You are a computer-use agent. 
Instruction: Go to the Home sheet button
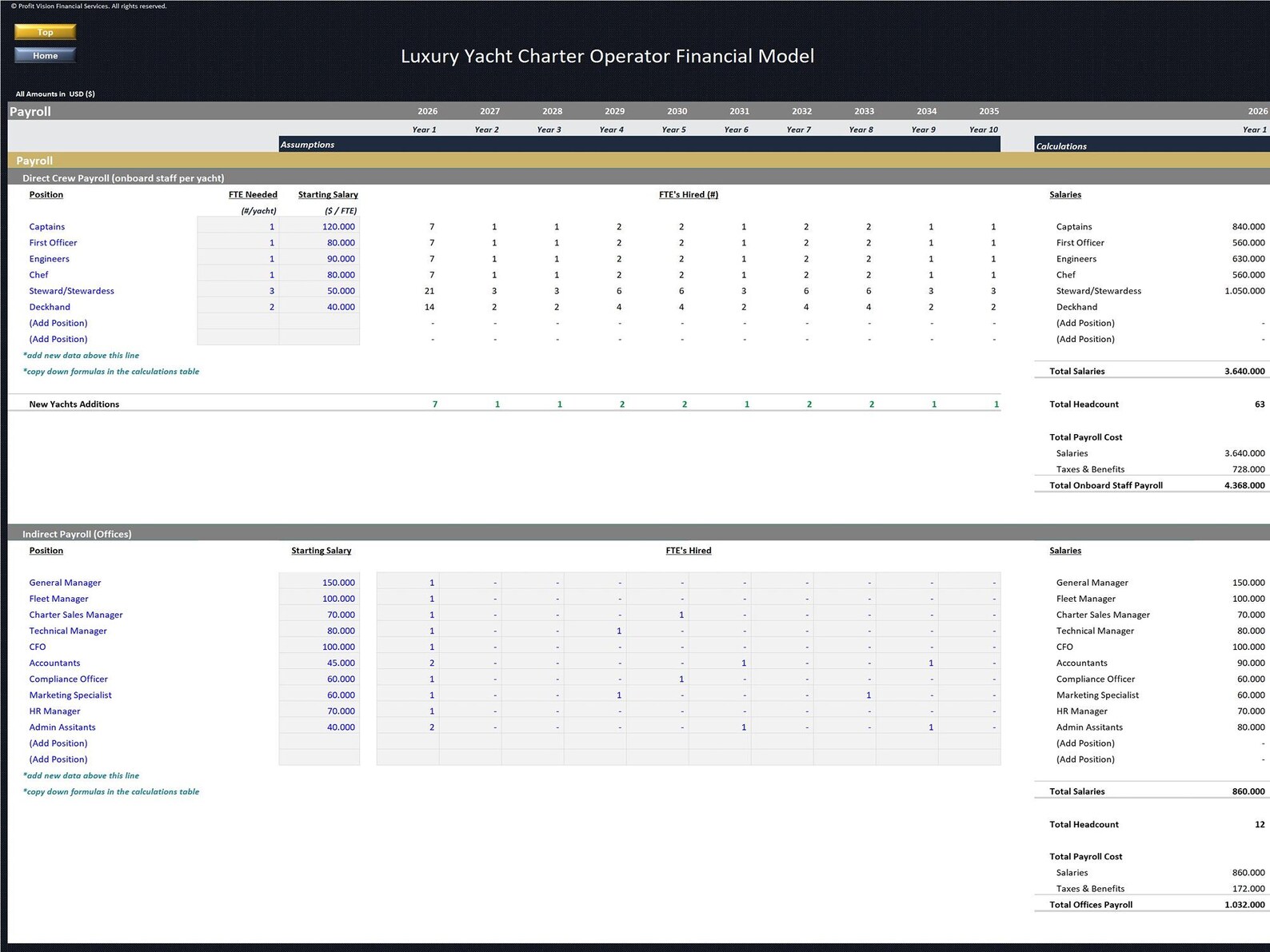[46, 55]
